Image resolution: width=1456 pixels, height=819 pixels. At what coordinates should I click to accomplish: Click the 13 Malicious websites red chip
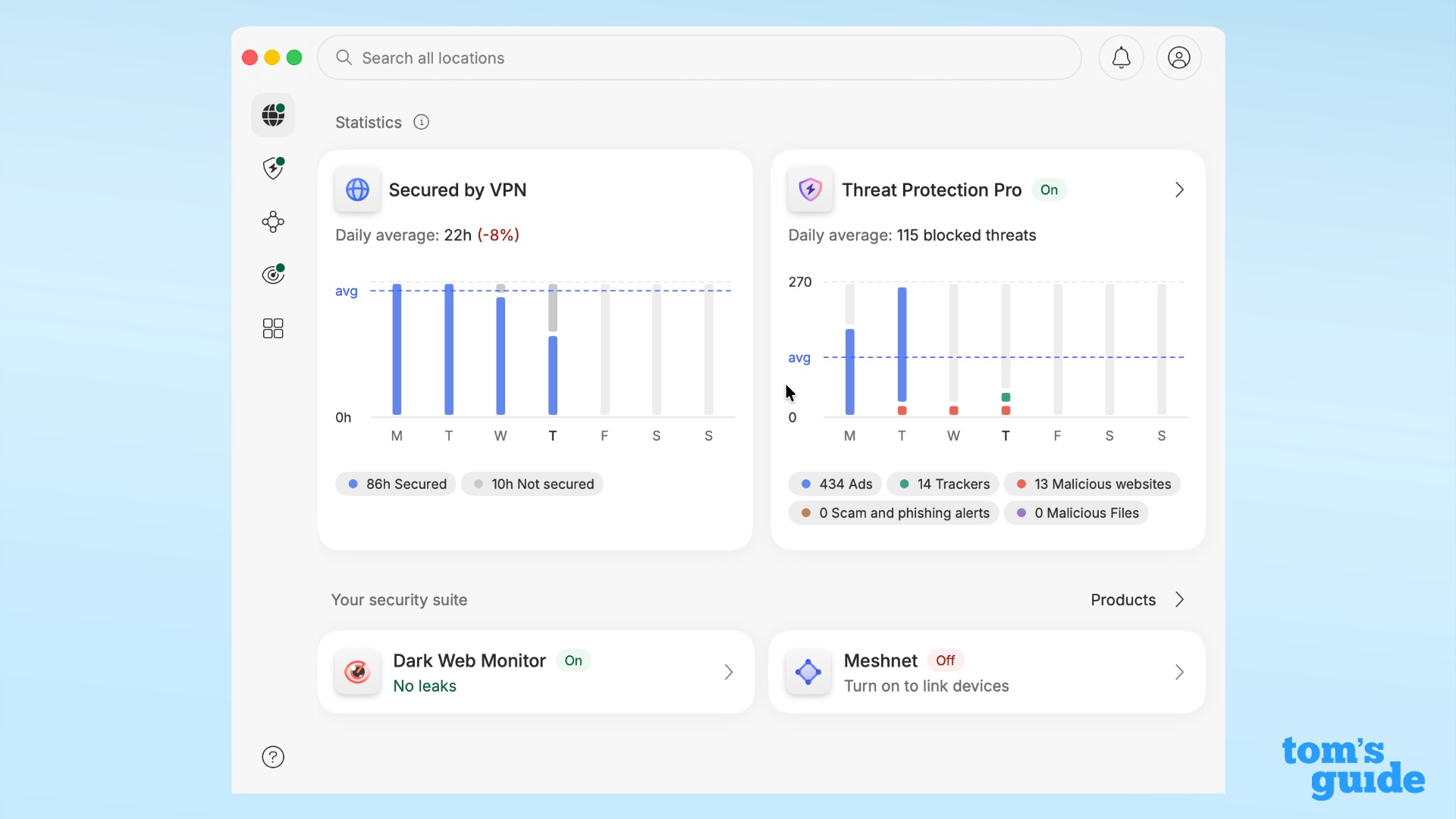pos(1093,484)
